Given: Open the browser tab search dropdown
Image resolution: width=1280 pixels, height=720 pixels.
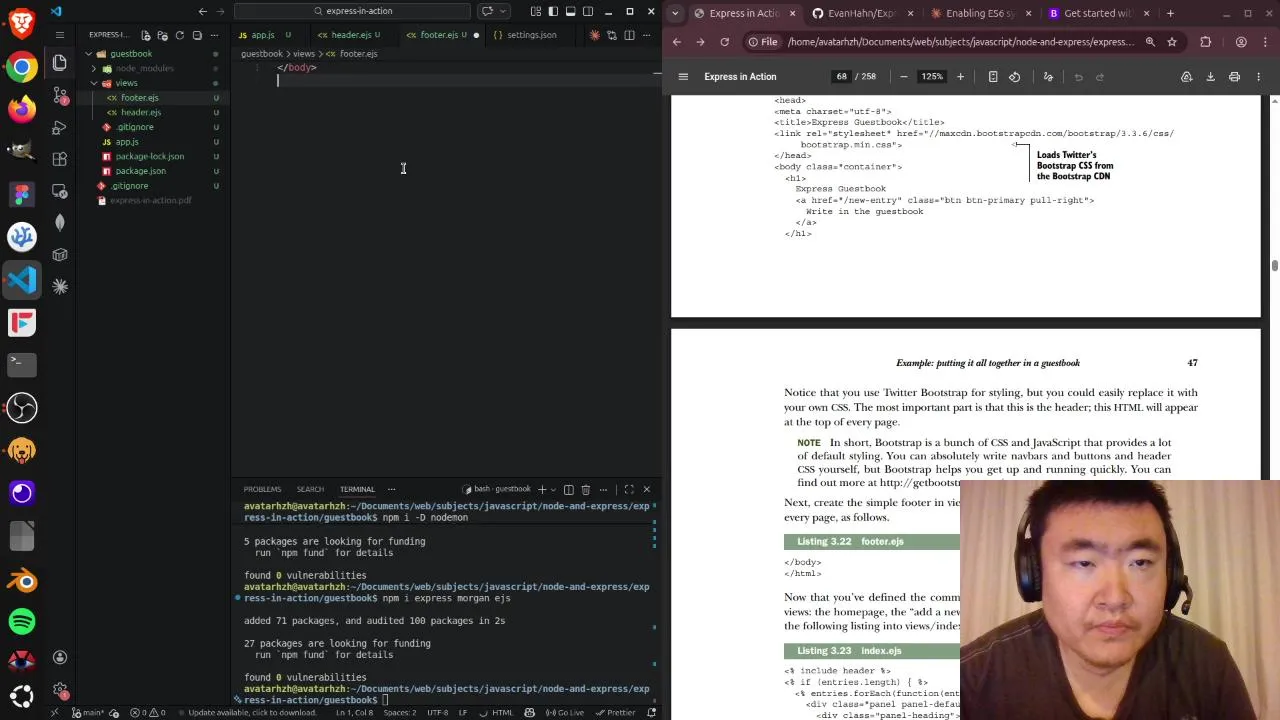Looking at the screenshot, I should [x=675, y=13].
